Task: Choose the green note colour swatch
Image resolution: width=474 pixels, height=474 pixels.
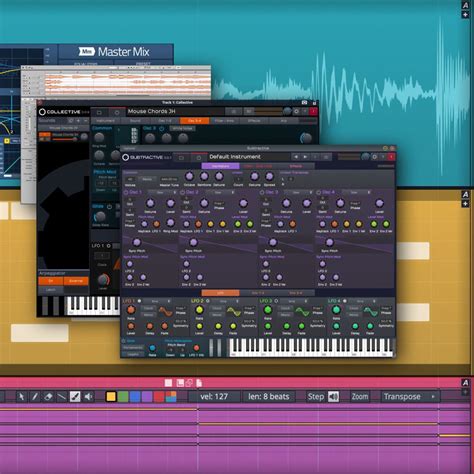Action: click(x=123, y=397)
